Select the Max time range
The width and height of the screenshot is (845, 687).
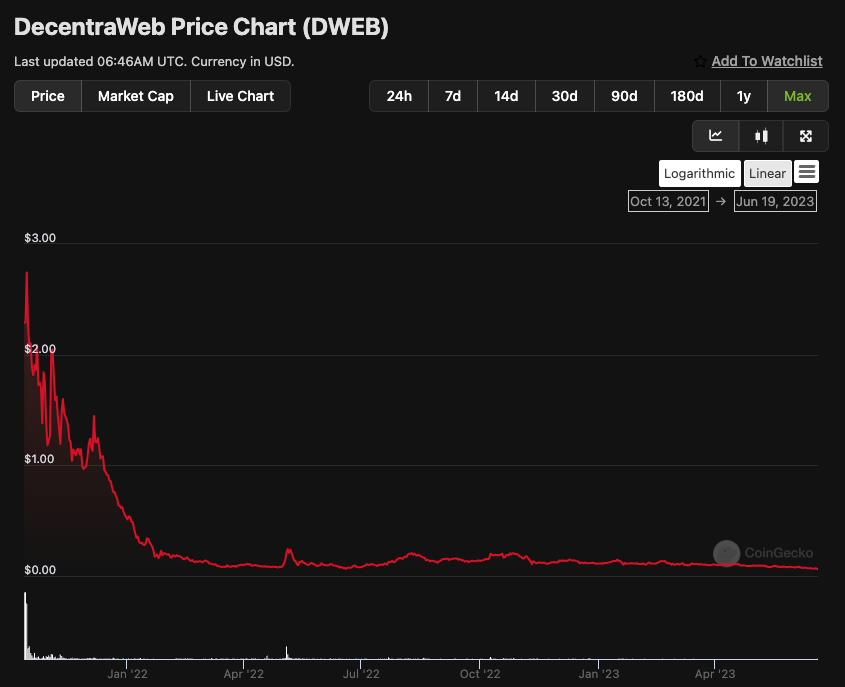click(x=798, y=96)
